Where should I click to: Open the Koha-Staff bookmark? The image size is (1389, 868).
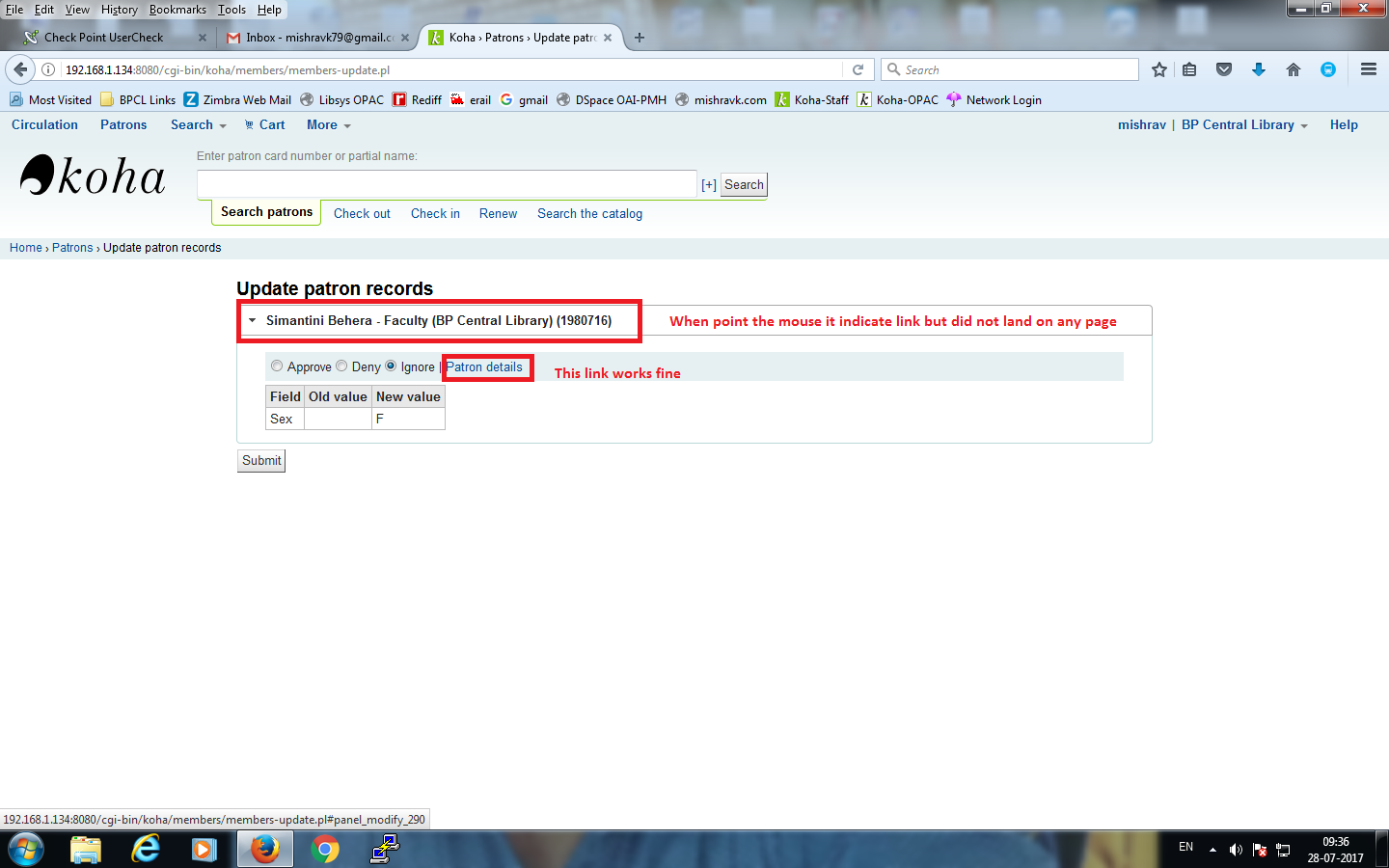click(812, 100)
